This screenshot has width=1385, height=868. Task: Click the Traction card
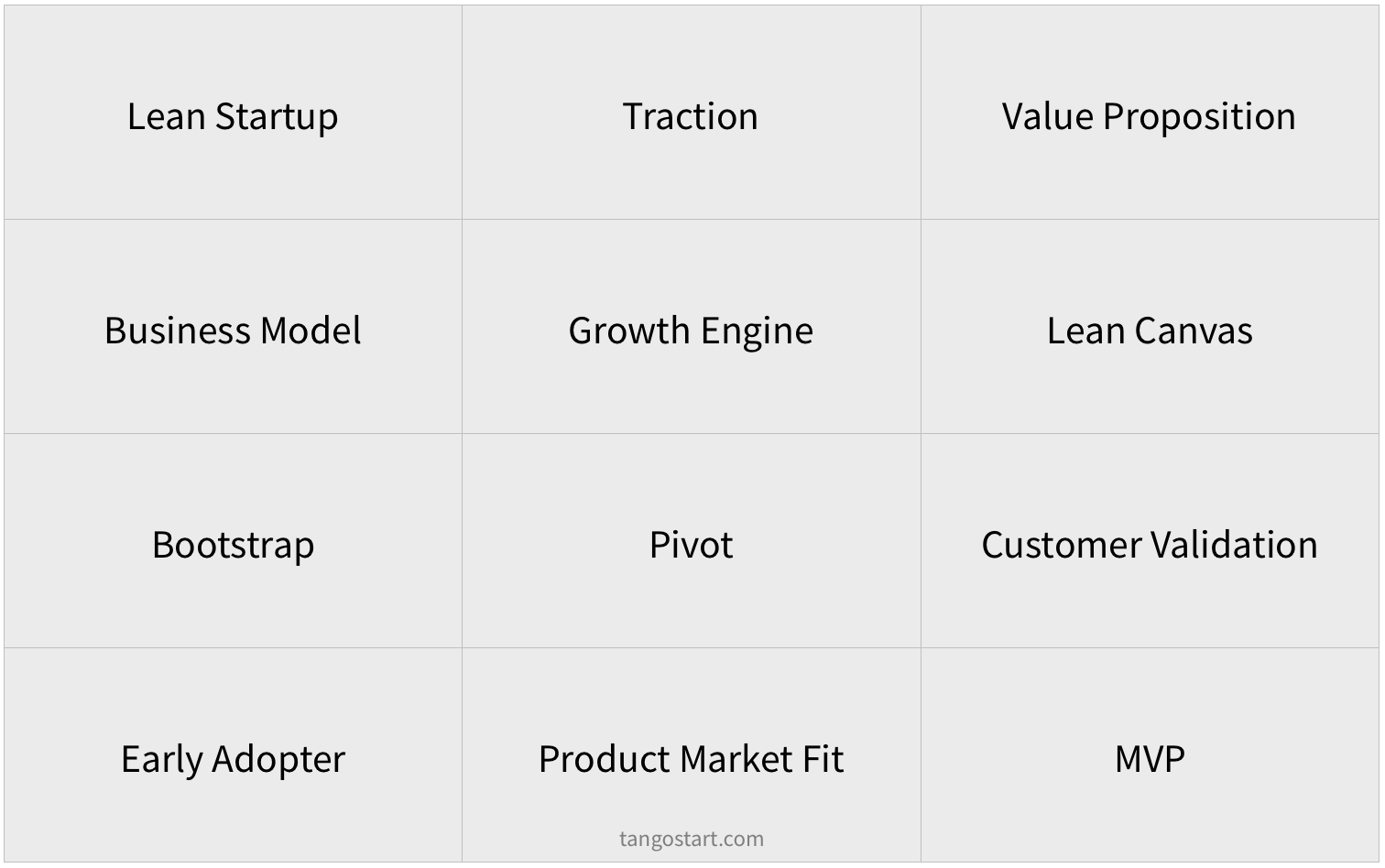coord(692,113)
